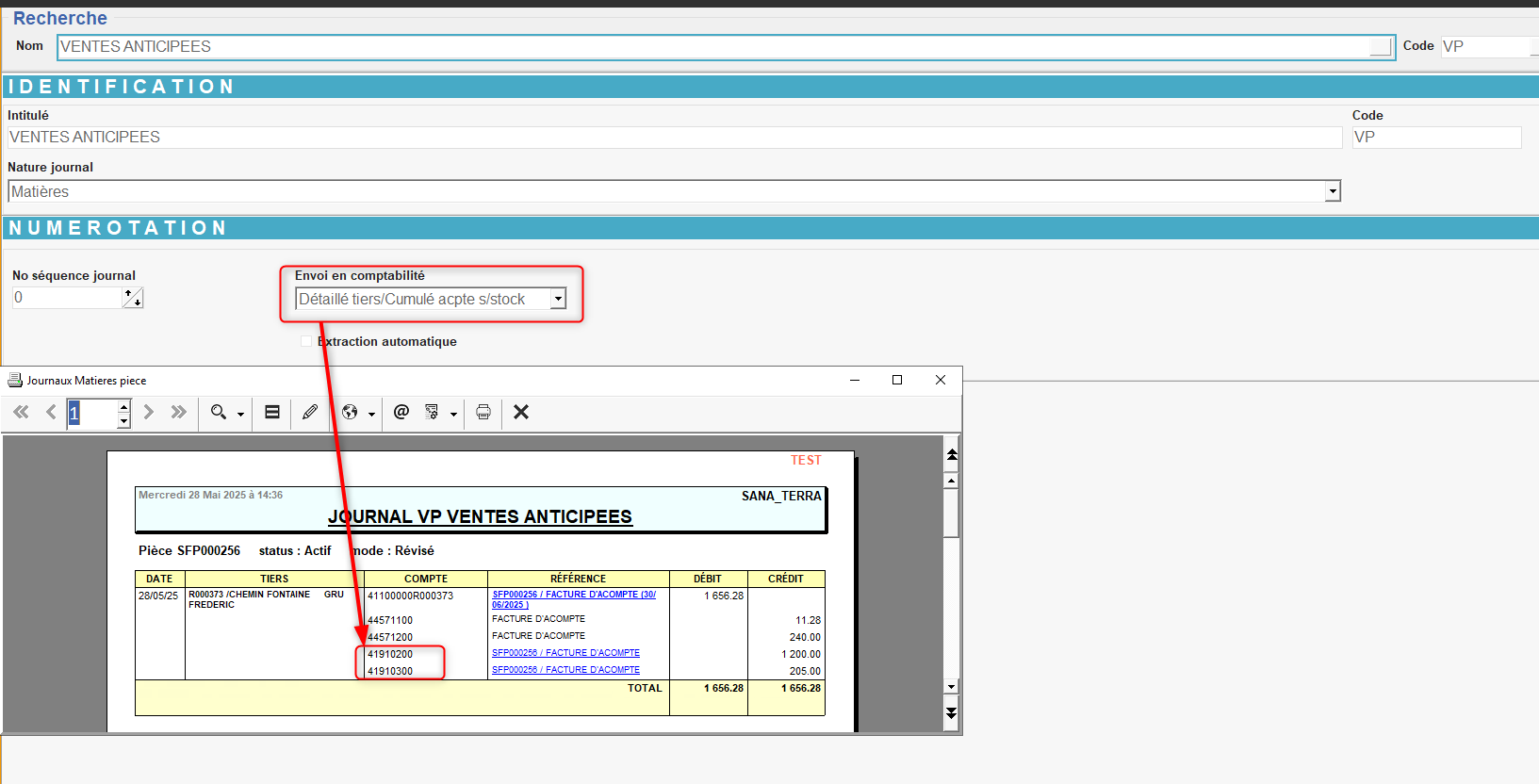Click the Intitulé text field
Image resolution: width=1539 pixels, height=784 pixels.
tap(674, 138)
